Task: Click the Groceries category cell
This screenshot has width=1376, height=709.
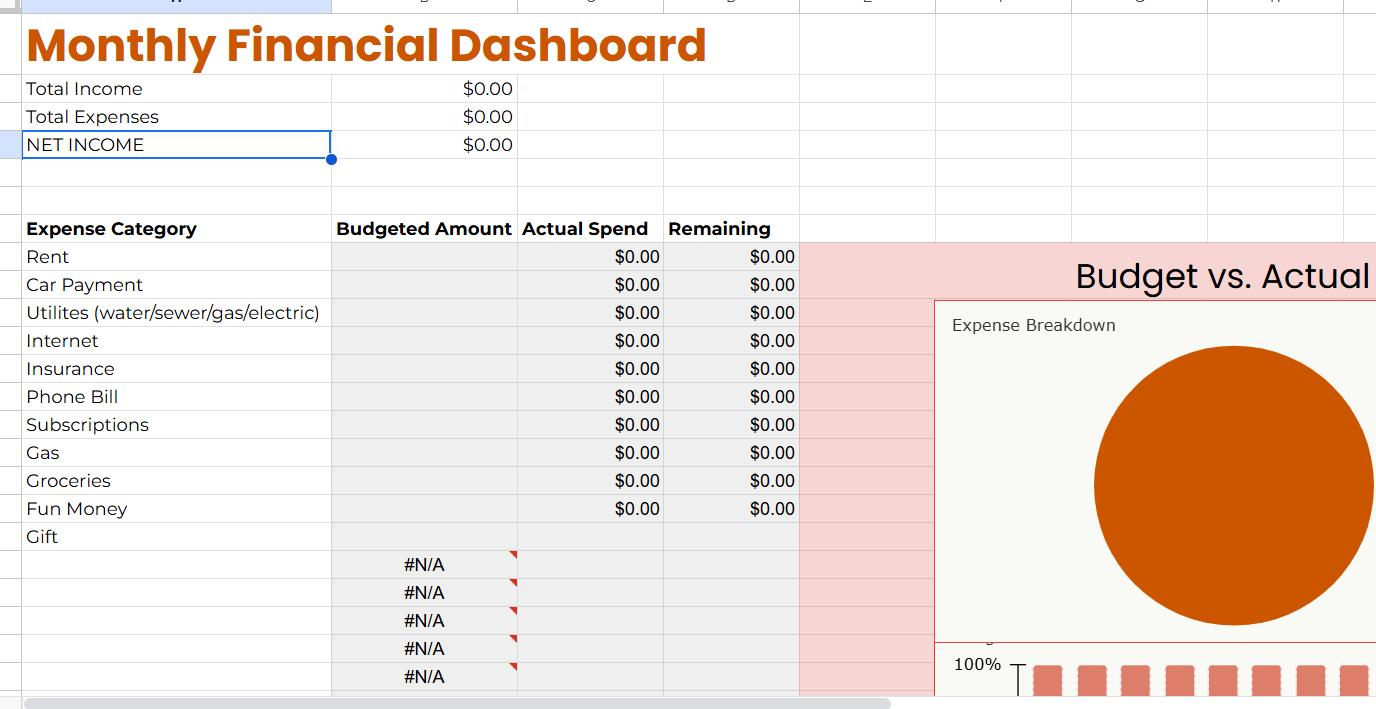Action: tap(176, 481)
